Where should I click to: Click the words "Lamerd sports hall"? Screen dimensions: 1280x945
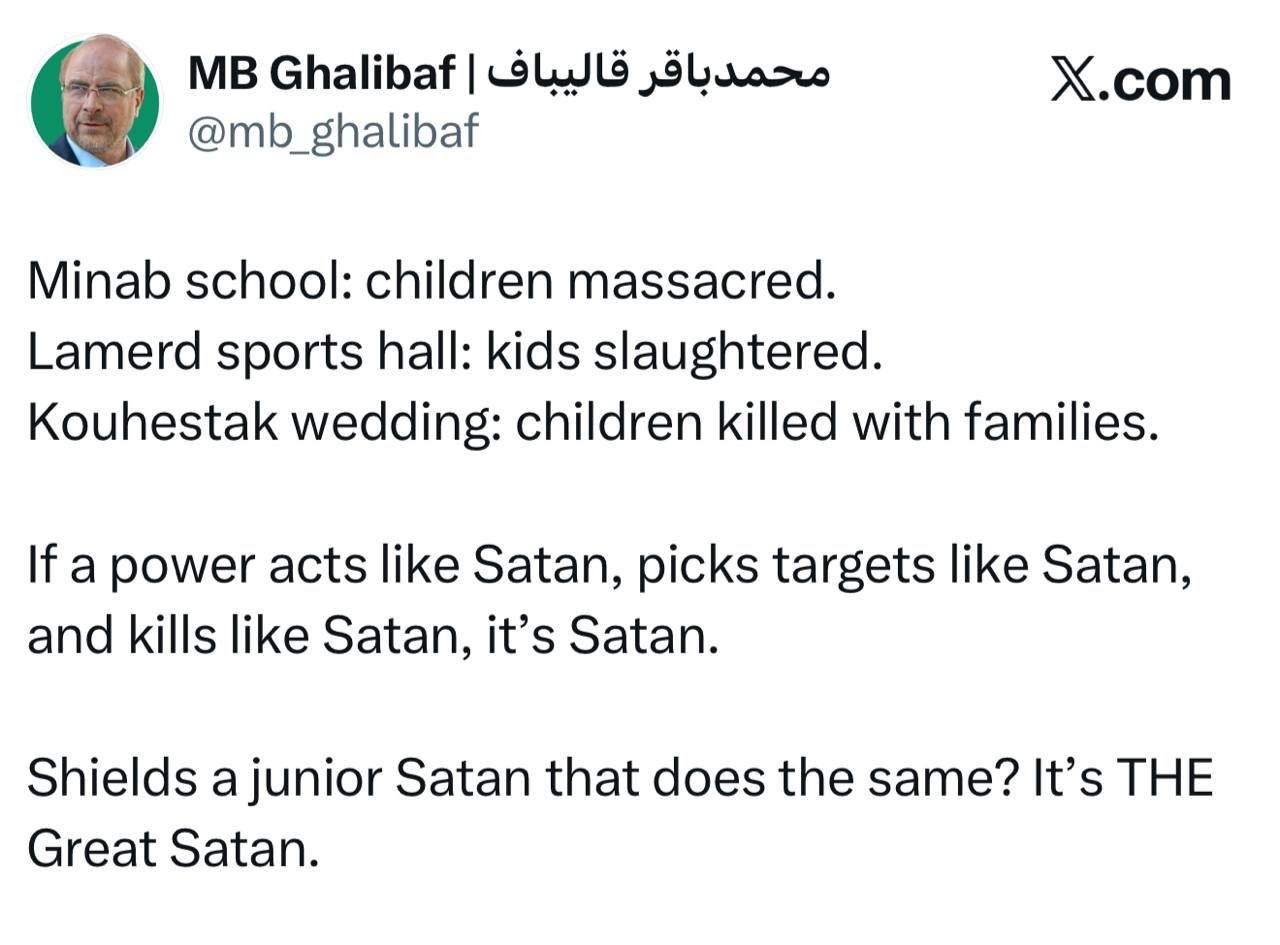(x=245, y=352)
